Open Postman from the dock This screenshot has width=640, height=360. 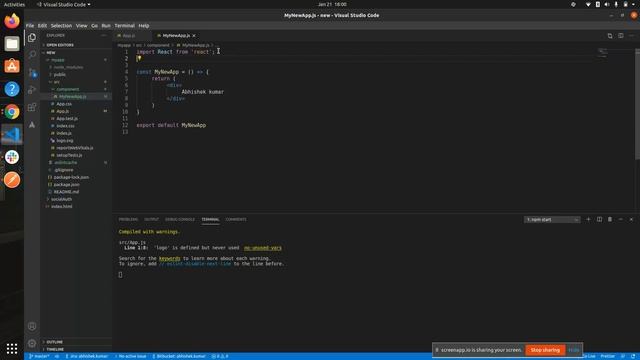tap(12, 180)
